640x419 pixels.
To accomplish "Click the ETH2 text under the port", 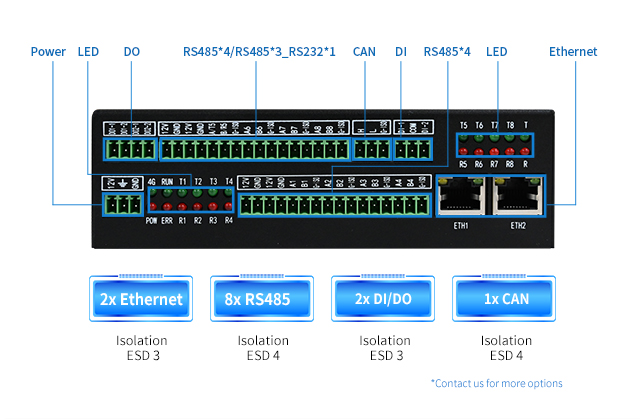I will pos(518,226).
